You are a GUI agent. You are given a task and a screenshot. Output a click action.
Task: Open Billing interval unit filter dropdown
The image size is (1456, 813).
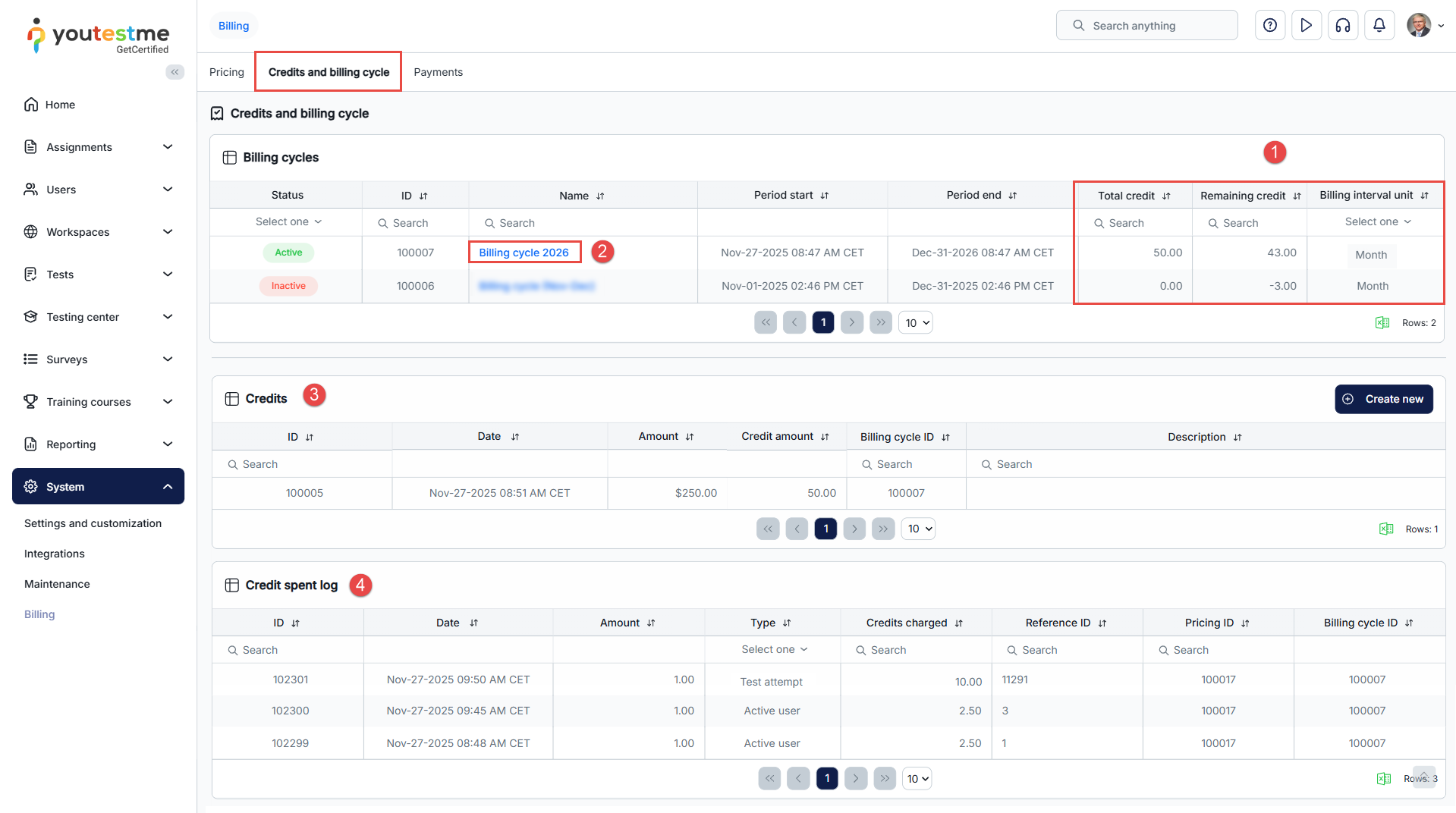(1377, 222)
